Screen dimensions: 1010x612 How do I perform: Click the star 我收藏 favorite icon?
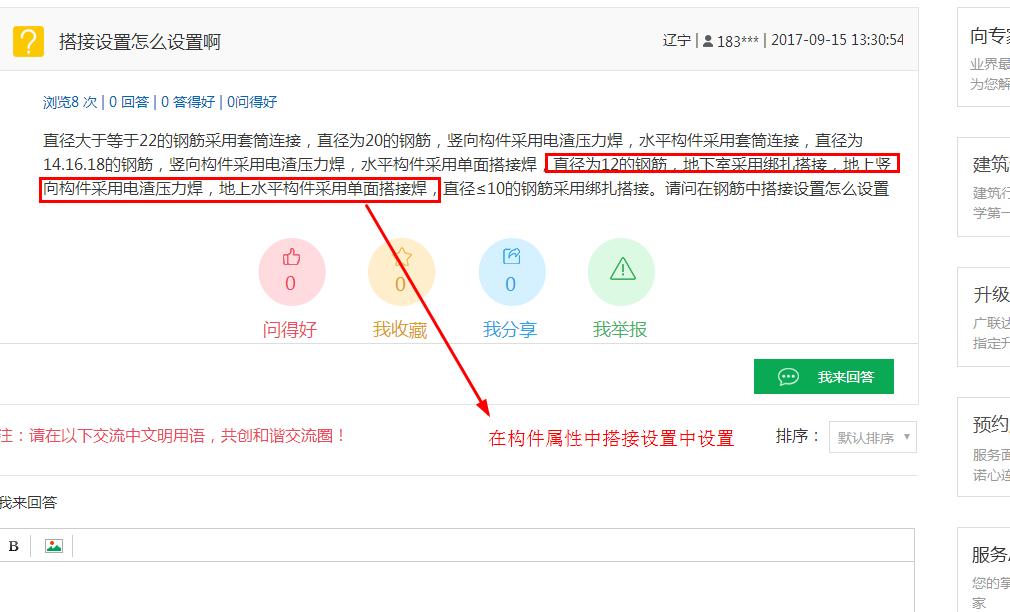coord(401,272)
